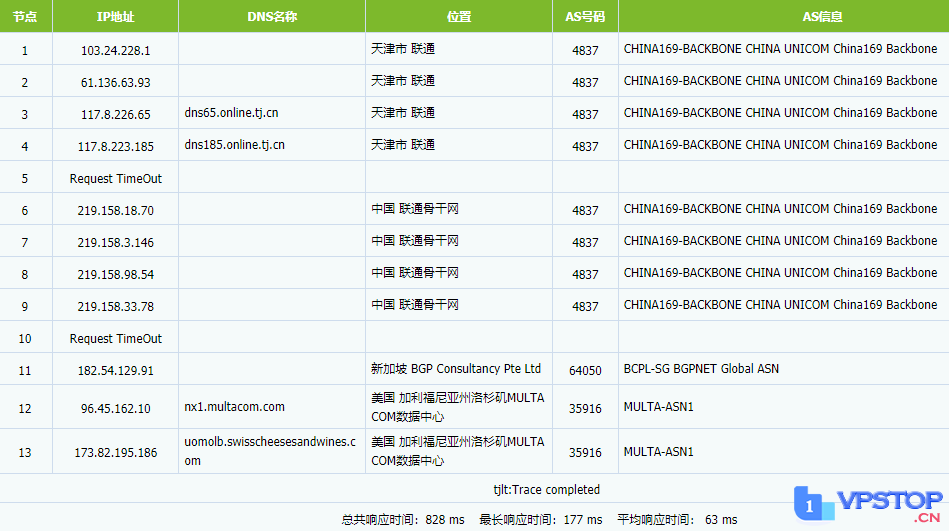Click BCPL-SG BGPNET Global ASN info
This screenshot has width=949, height=531.
701,369
